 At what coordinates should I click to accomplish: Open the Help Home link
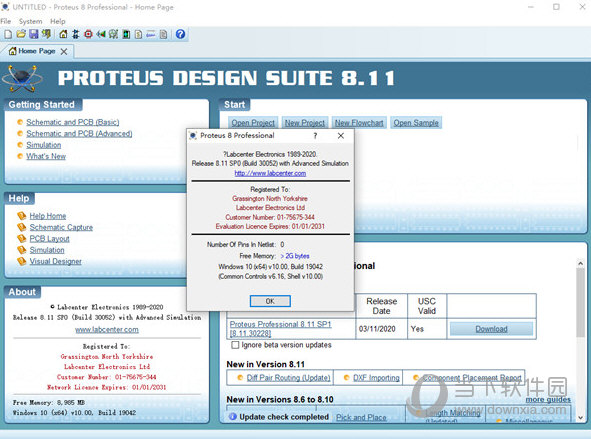click(x=47, y=216)
